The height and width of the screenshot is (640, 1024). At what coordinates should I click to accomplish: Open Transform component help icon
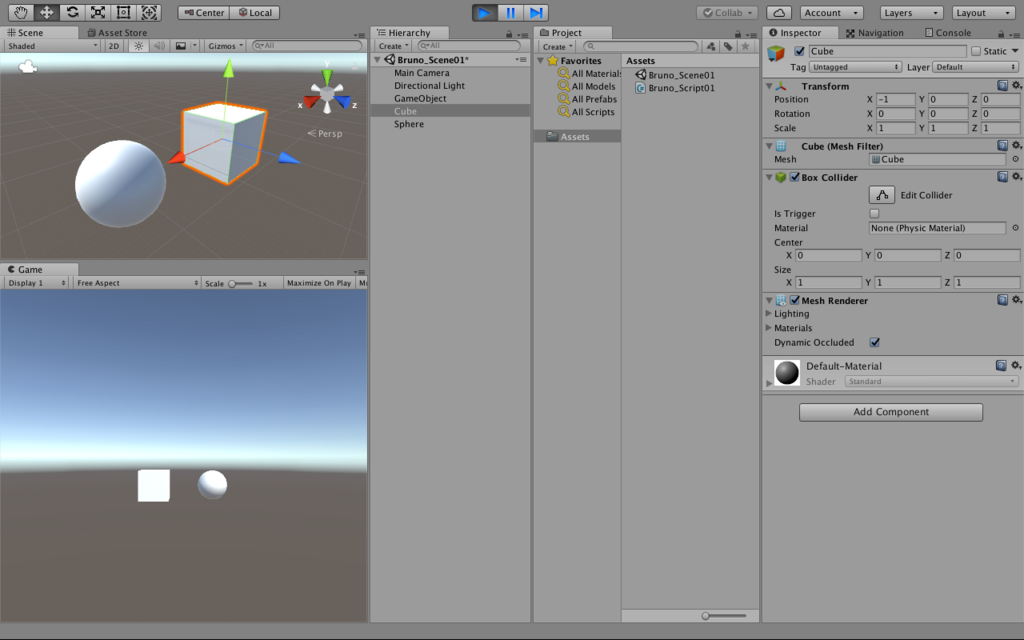(1002, 86)
